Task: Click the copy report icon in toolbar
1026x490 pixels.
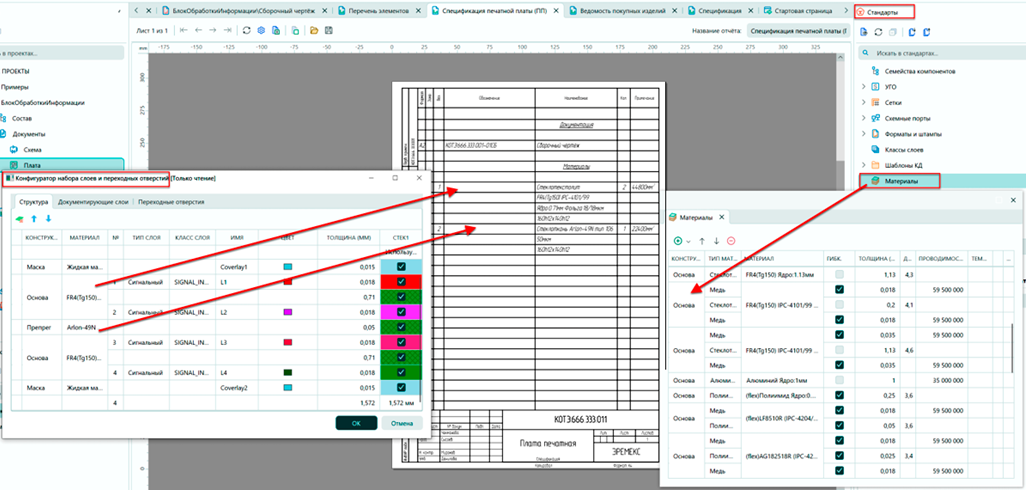Action: [296, 30]
